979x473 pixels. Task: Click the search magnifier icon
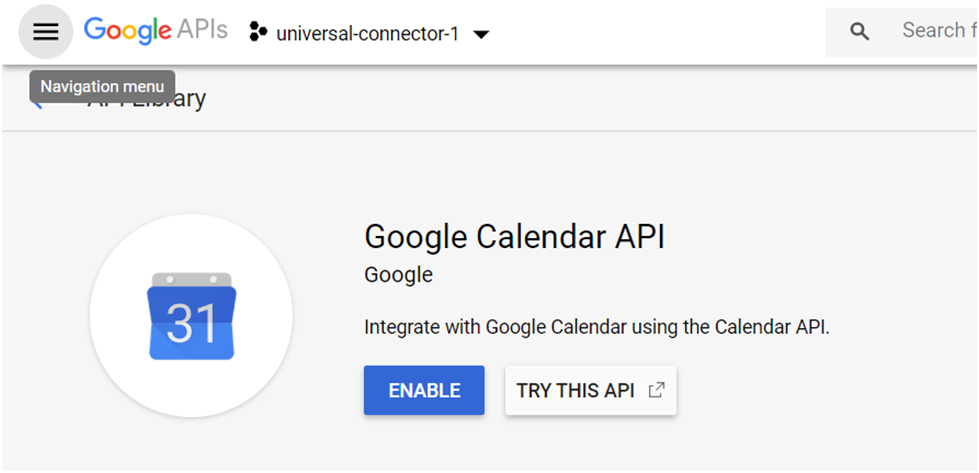(x=860, y=31)
